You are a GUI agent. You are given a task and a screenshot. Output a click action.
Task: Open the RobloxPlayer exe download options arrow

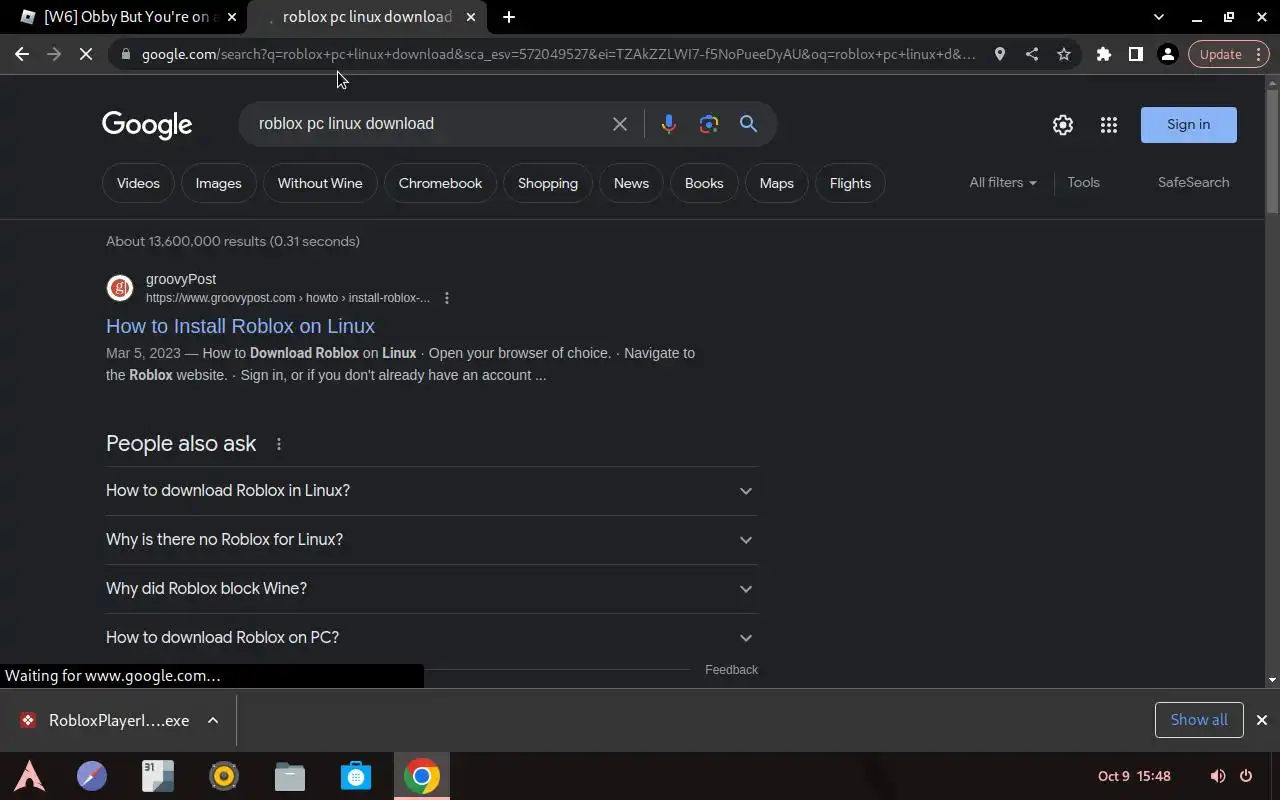pos(213,720)
